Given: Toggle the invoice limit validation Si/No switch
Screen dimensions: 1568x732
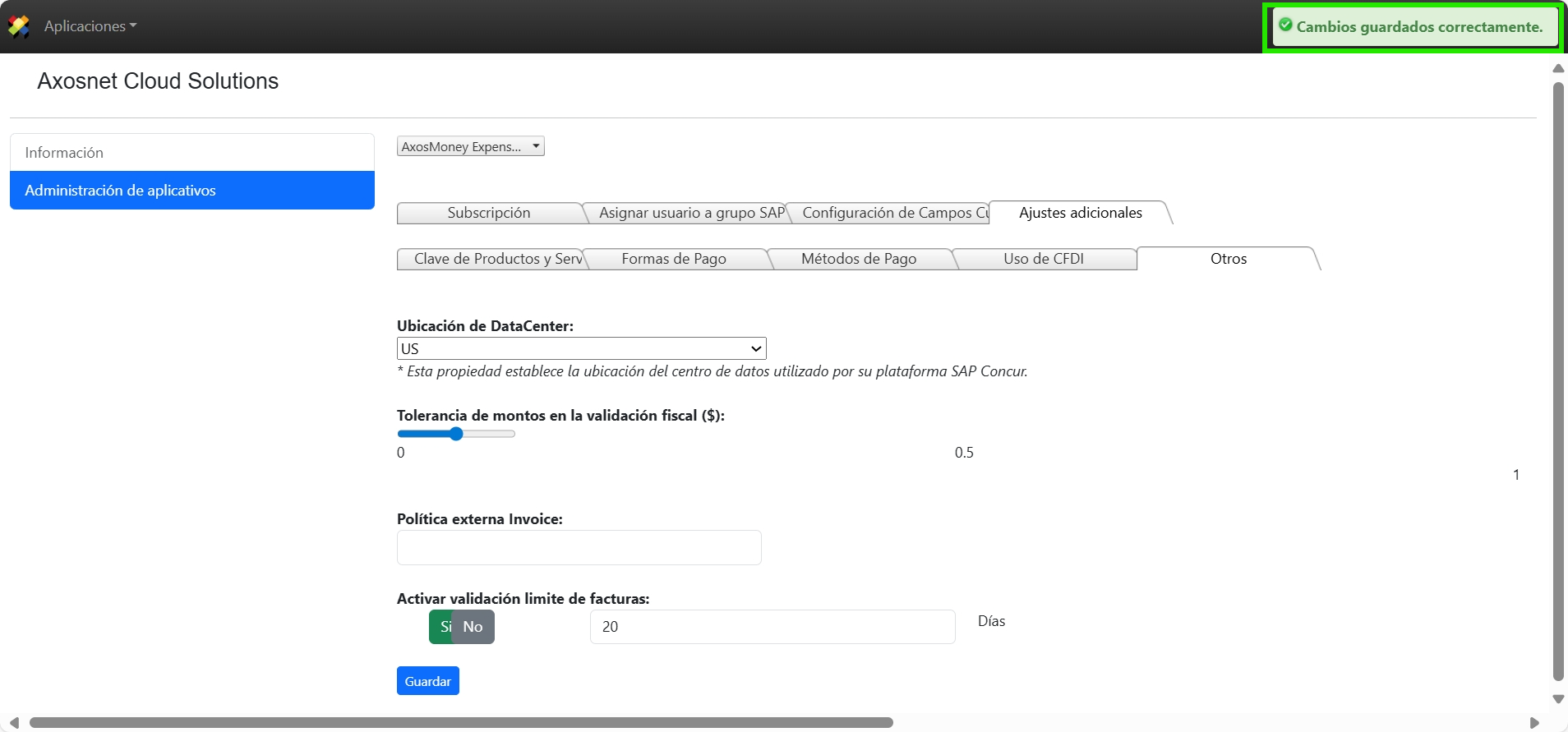Looking at the screenshot, I should pos(461,627).
